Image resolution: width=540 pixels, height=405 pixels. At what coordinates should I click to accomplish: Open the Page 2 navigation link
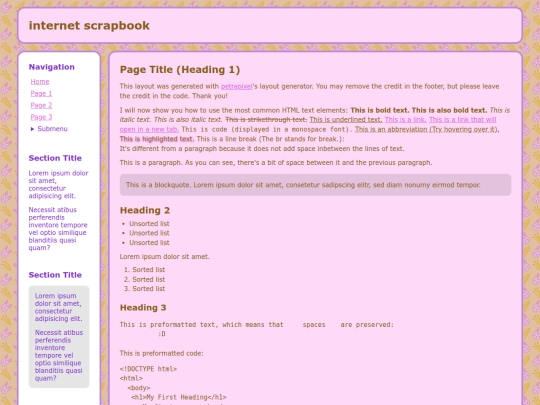coord(41,105)
